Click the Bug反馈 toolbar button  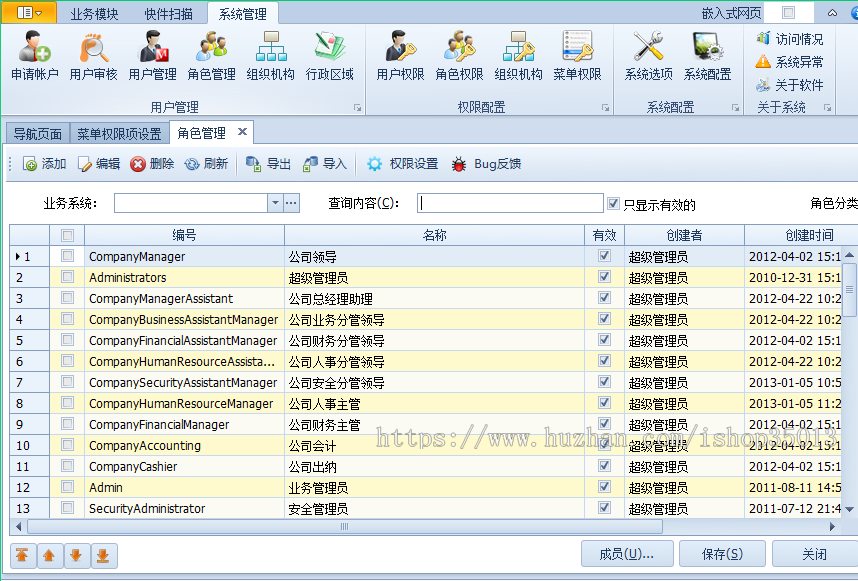[x=486, y=164]
